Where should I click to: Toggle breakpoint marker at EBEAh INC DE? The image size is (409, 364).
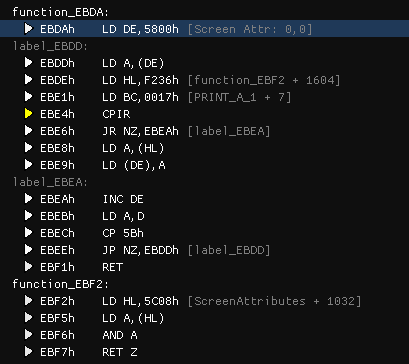point(29,199)
